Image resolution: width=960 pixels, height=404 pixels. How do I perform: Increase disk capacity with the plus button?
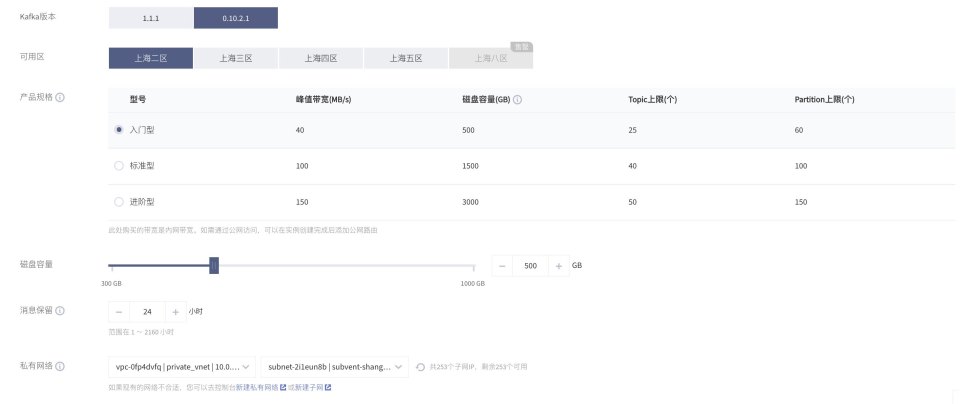click(x=558, y=266)
